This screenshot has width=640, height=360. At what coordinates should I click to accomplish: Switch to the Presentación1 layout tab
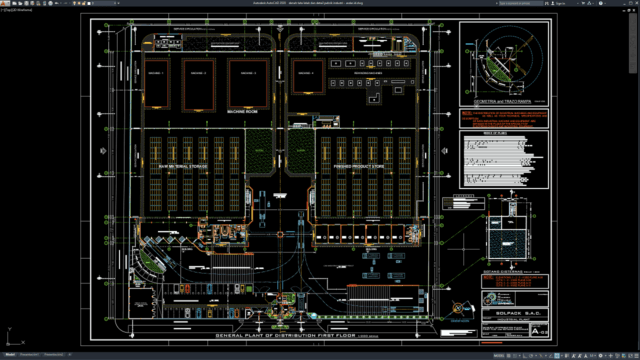point(29,355)
